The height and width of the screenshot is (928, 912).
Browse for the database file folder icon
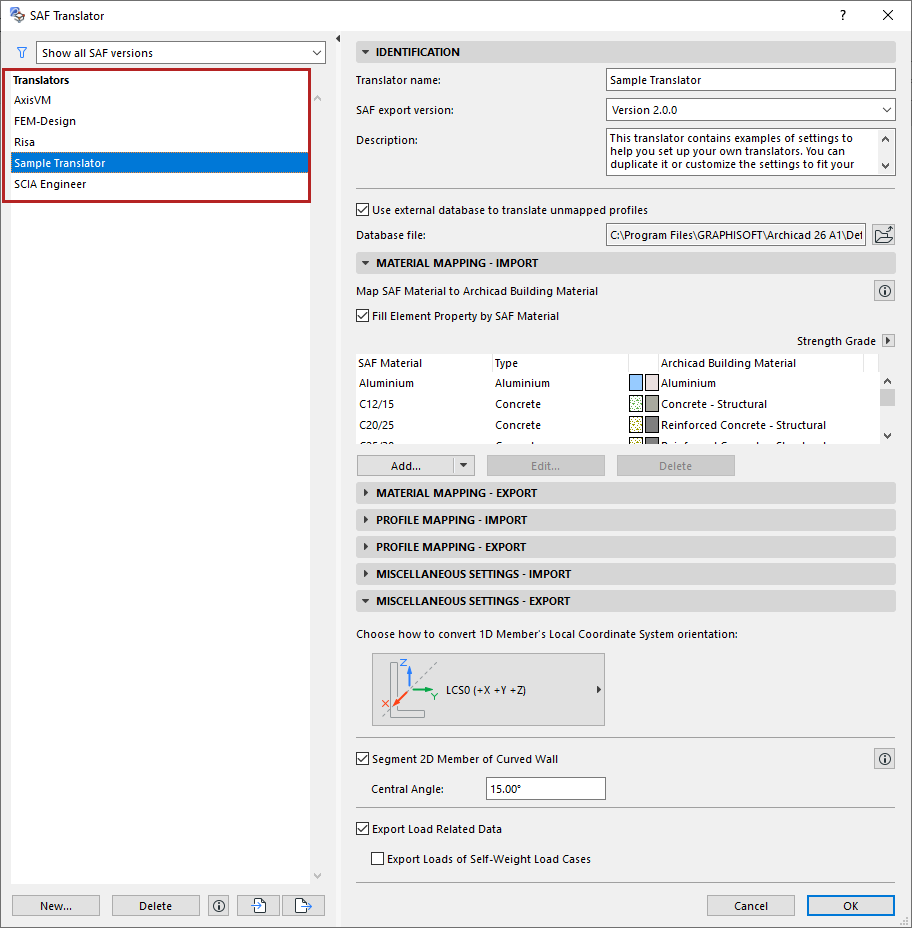click(x=884, y=235)
